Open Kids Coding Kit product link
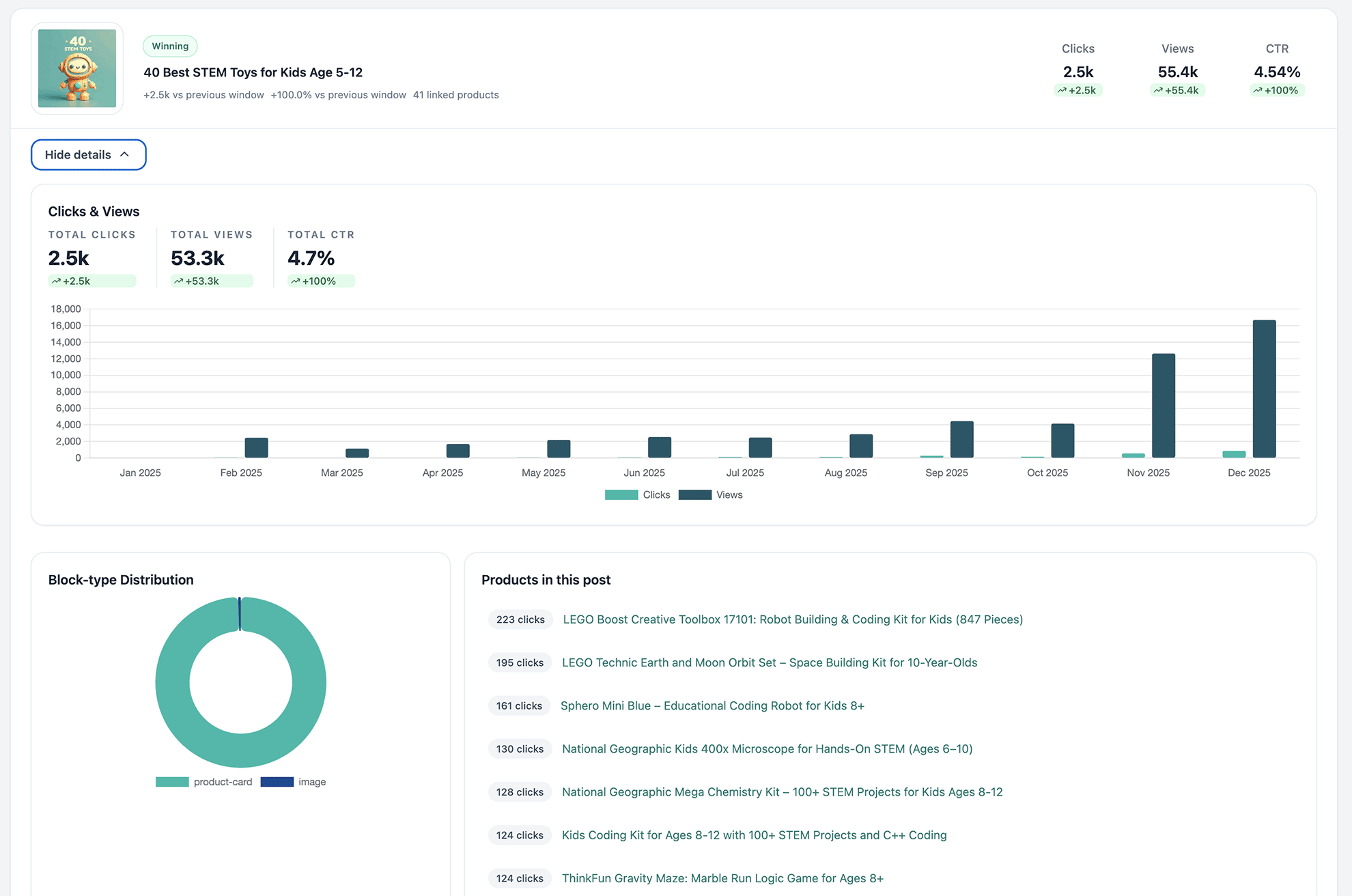Viewport: 1352px width, 896px height. [x=754, y=835]
